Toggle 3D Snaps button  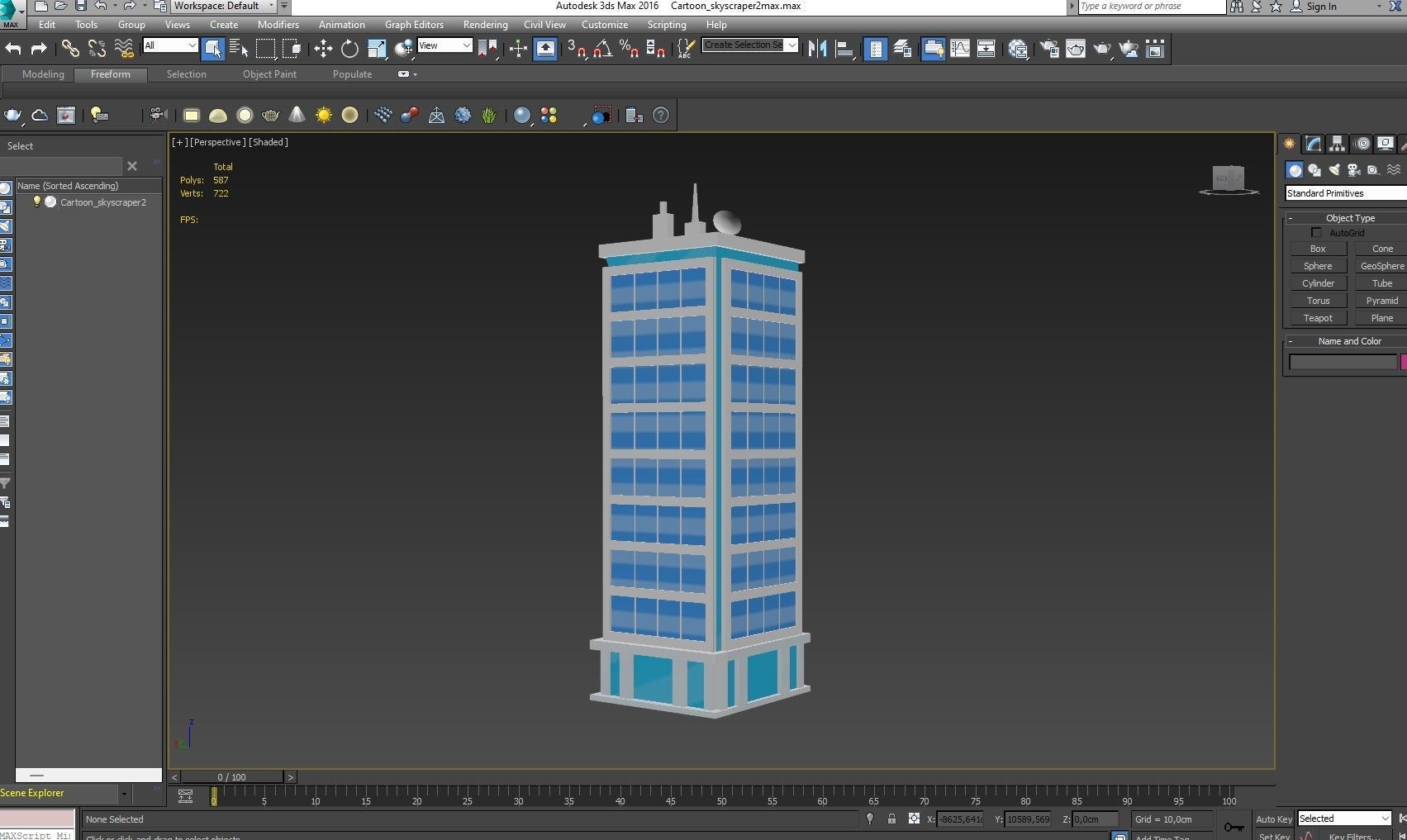(x=577, y=49)
